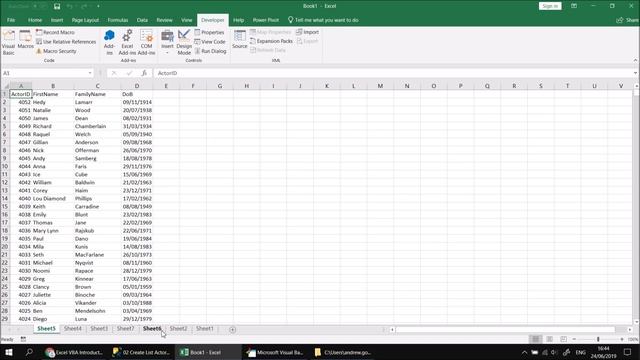640x360 pixels.
Task: Switch to Sheet3 tab
Action: click(x=99, y=329)
